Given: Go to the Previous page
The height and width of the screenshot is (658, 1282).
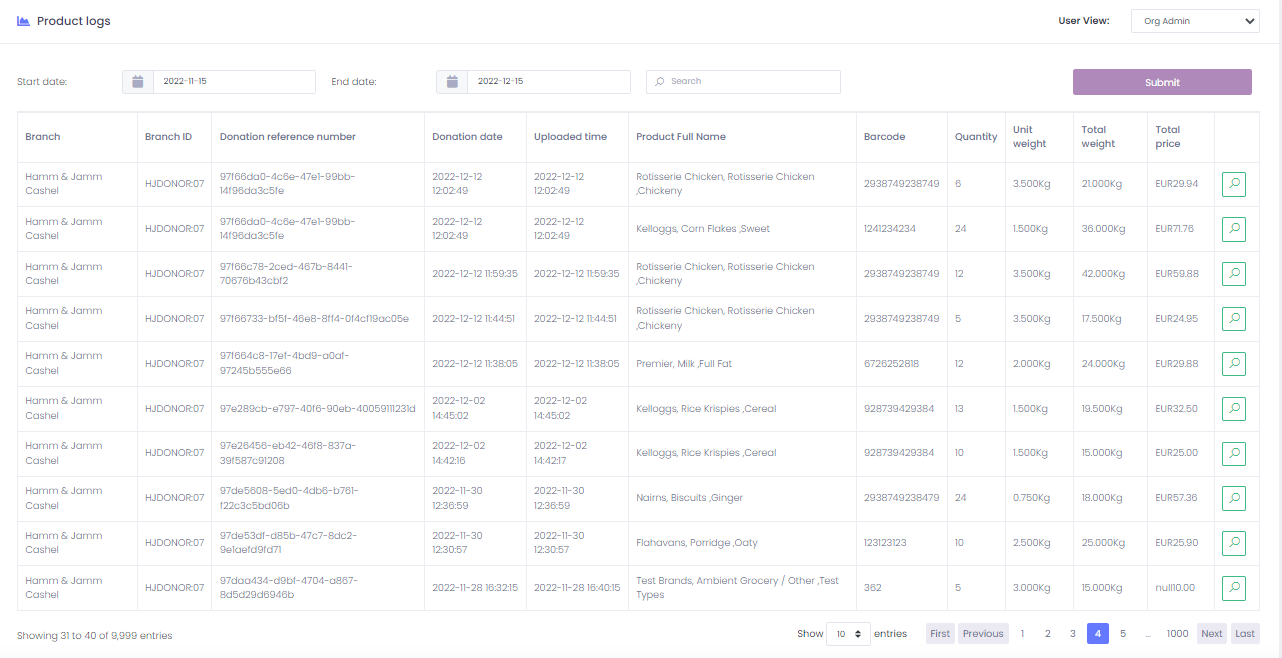Looking at the screenshot, I should point(983,634).
